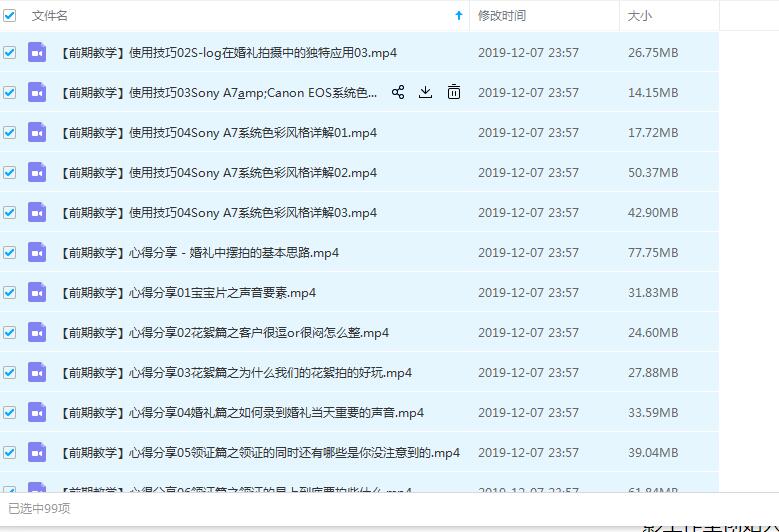Screen dimensions: 779x532
Task: Click the blue sort arrow in filename header
Action: pos(459,15)
